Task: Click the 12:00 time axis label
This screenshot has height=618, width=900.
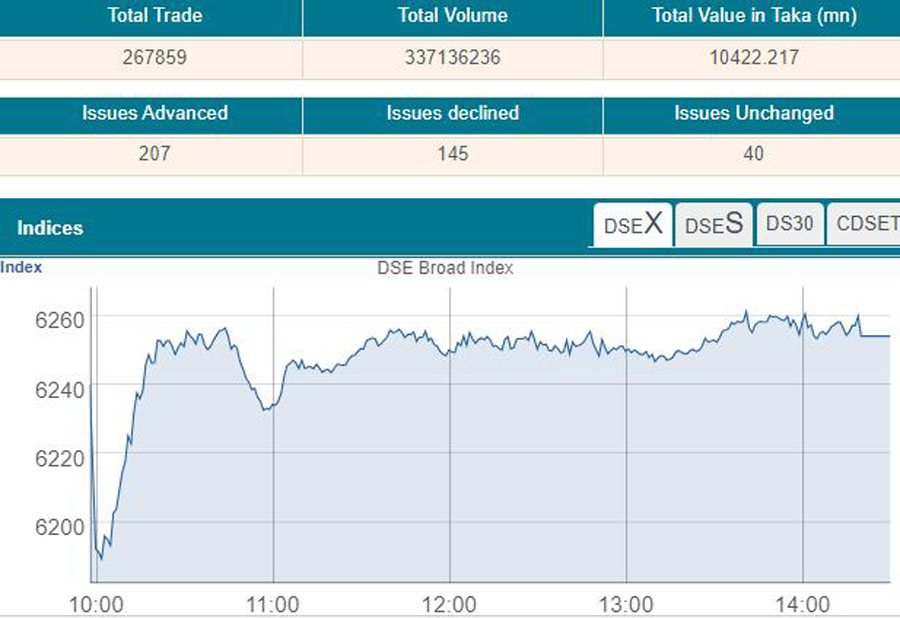Action: [449, 605]
